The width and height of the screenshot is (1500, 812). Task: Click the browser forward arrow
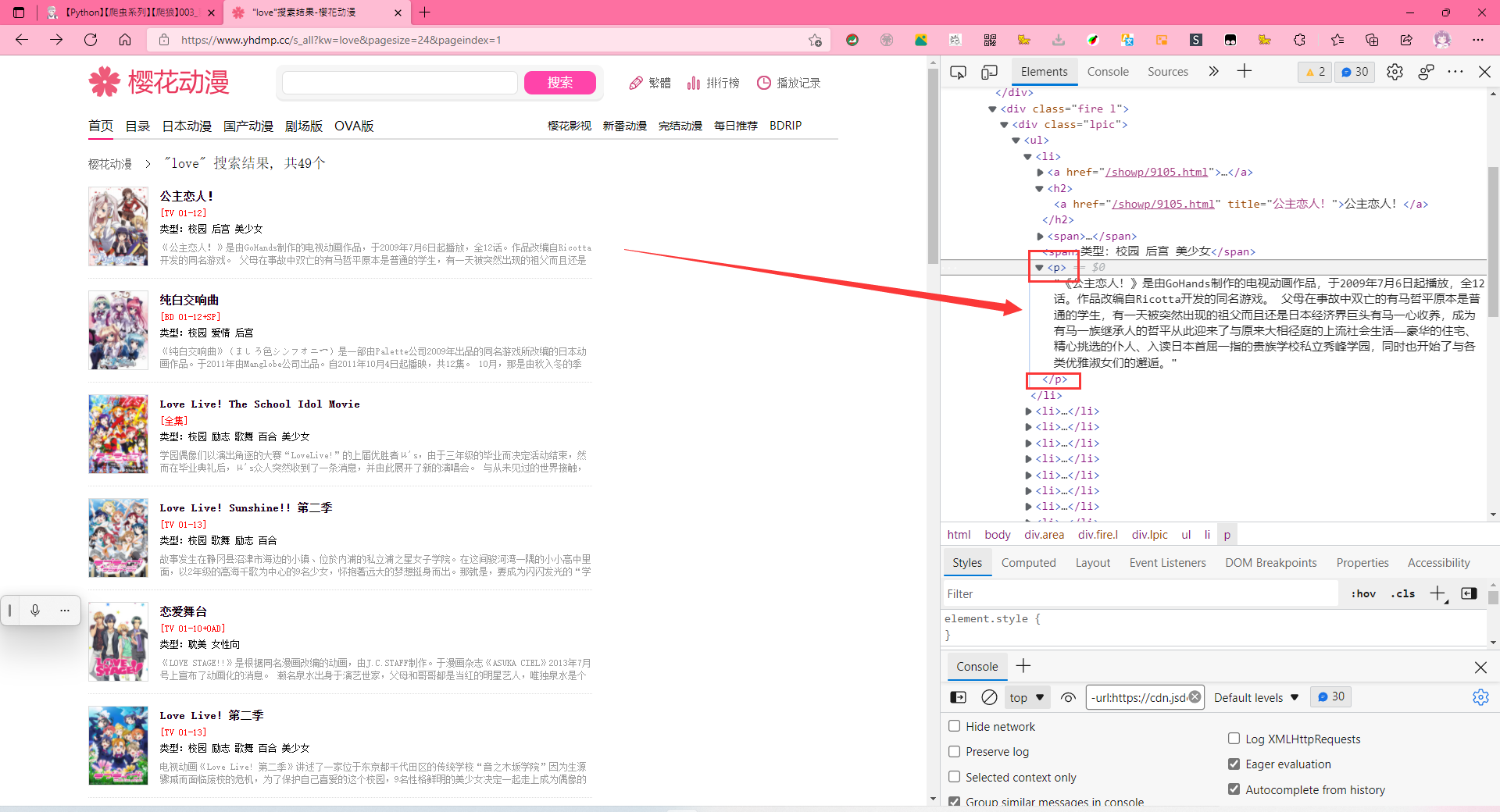(x=56, y=40)
